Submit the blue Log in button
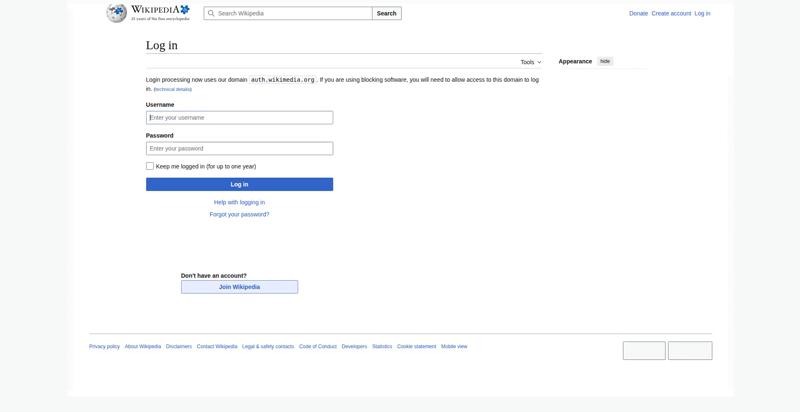 [239, 184]
